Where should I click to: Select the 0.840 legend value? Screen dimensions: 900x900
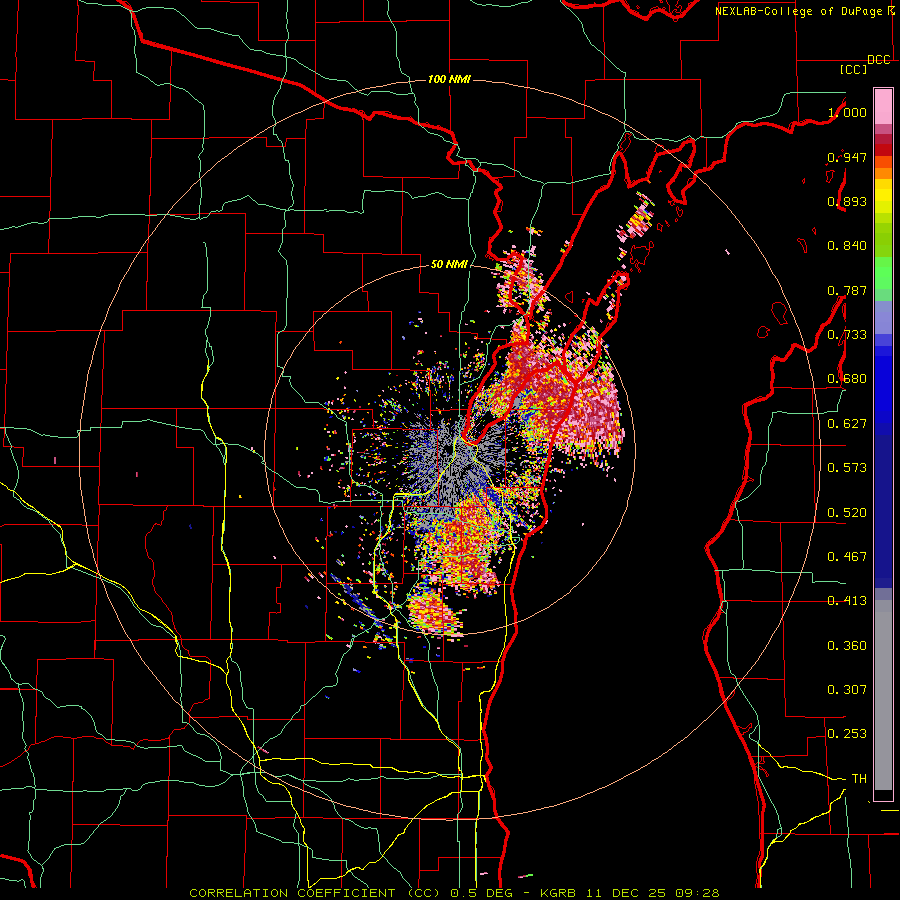(847, 246)
